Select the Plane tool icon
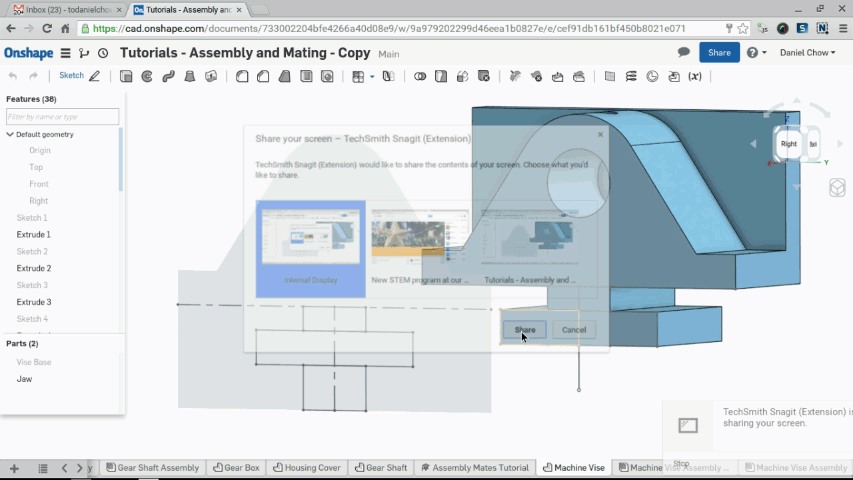The height and width of the screenshot is (480, 853). pos(610,76)
